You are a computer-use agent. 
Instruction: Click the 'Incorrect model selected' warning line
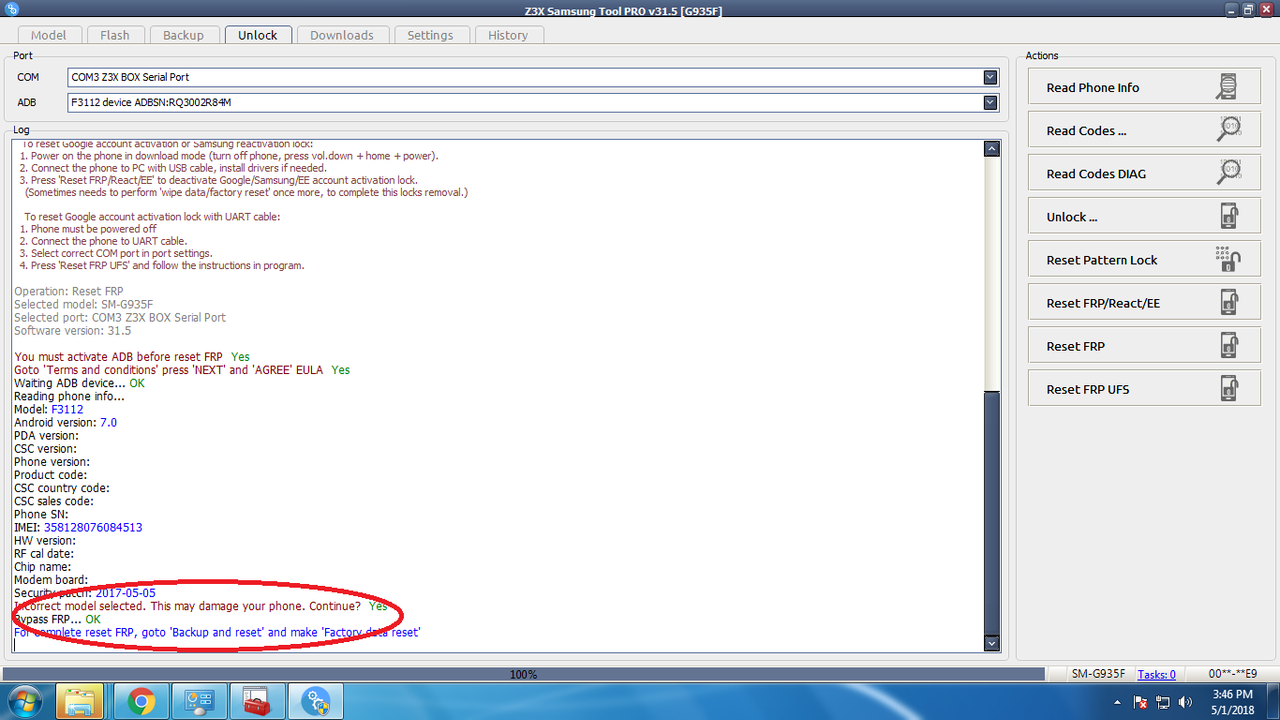click(201, 606)
